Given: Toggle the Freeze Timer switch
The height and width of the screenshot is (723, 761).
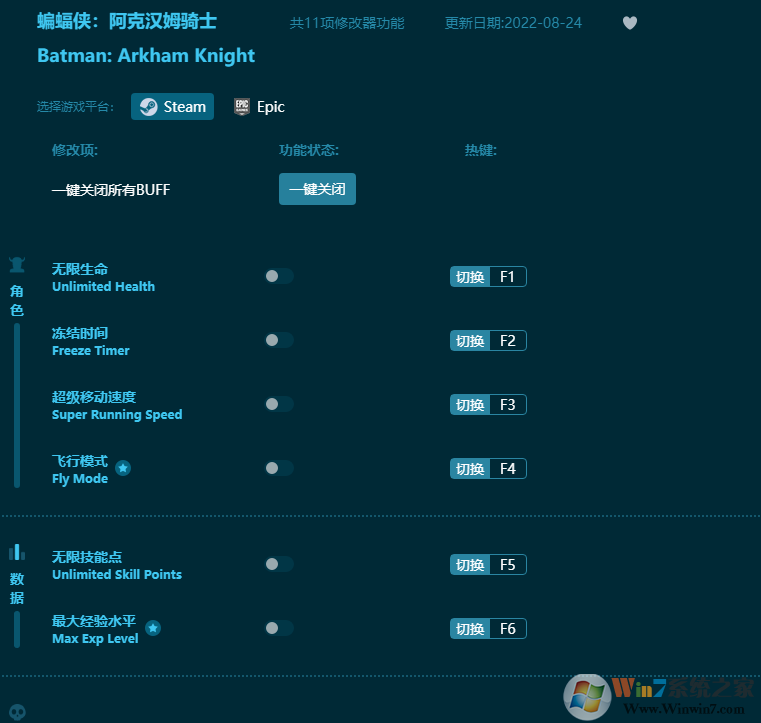Looking at the screenshot, I should (279, 340).
